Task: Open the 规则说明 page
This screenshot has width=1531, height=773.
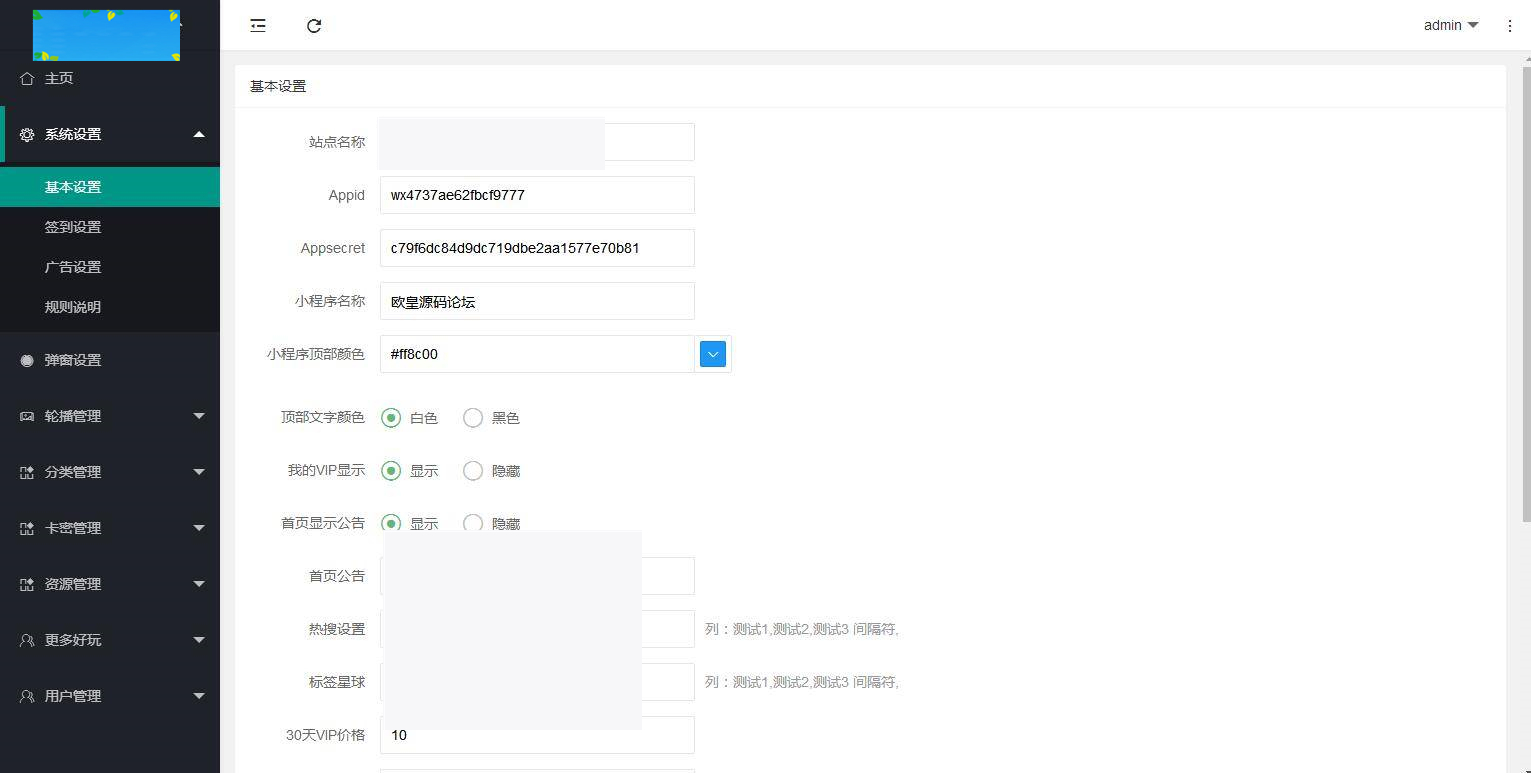Action: coord(71,307)
